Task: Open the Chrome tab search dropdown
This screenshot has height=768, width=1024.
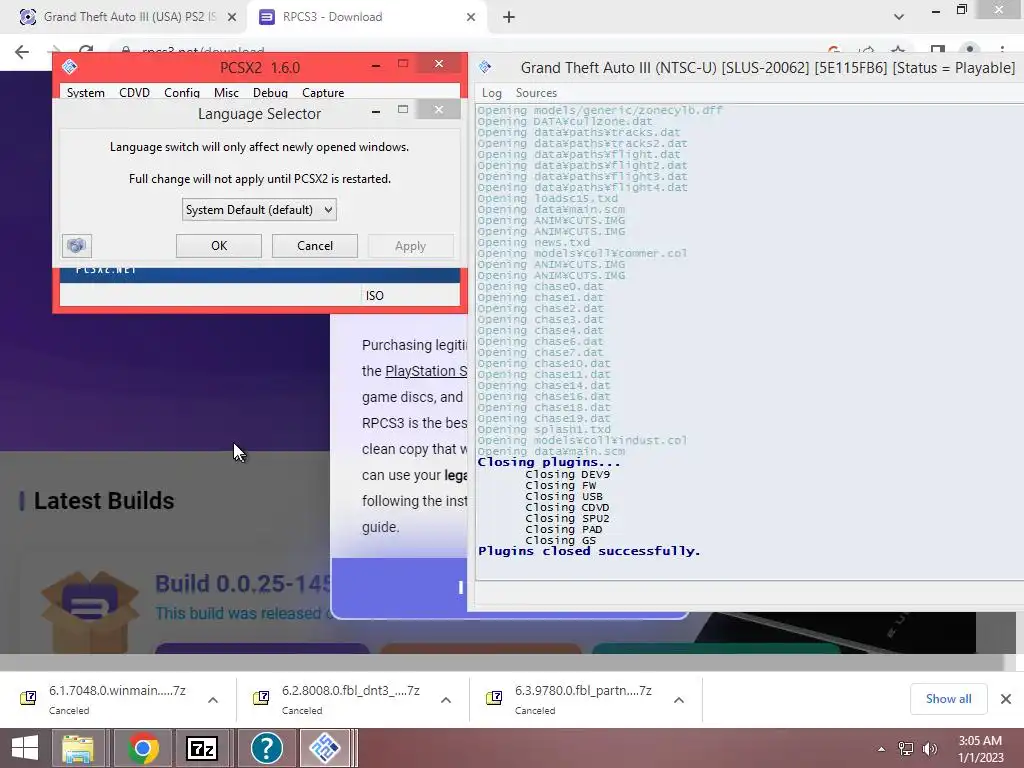Action: pyautogui.click(x=899, y=17)
